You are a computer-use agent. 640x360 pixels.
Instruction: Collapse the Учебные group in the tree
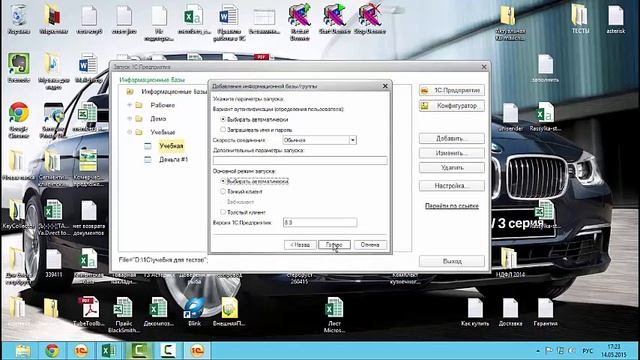coord(129,132)
